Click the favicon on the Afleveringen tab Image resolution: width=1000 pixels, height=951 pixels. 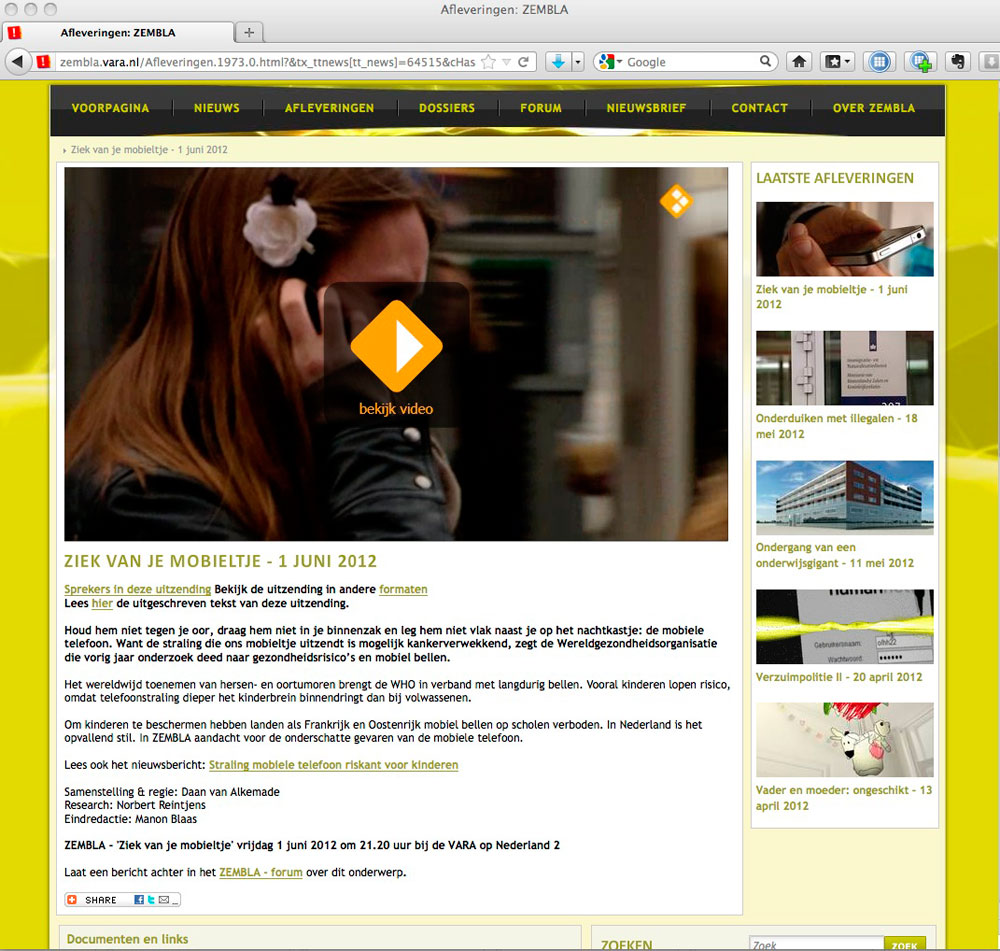tap(15, 33)
